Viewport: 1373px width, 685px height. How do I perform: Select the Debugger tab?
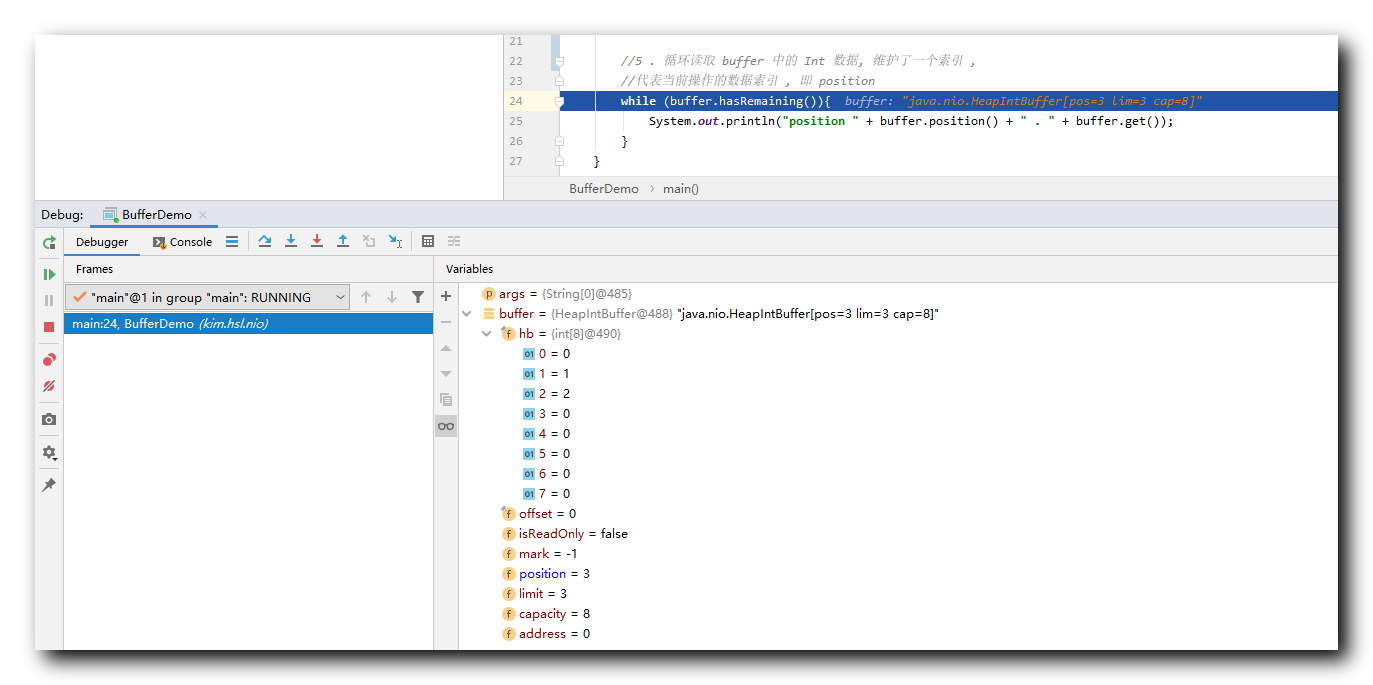103,241
